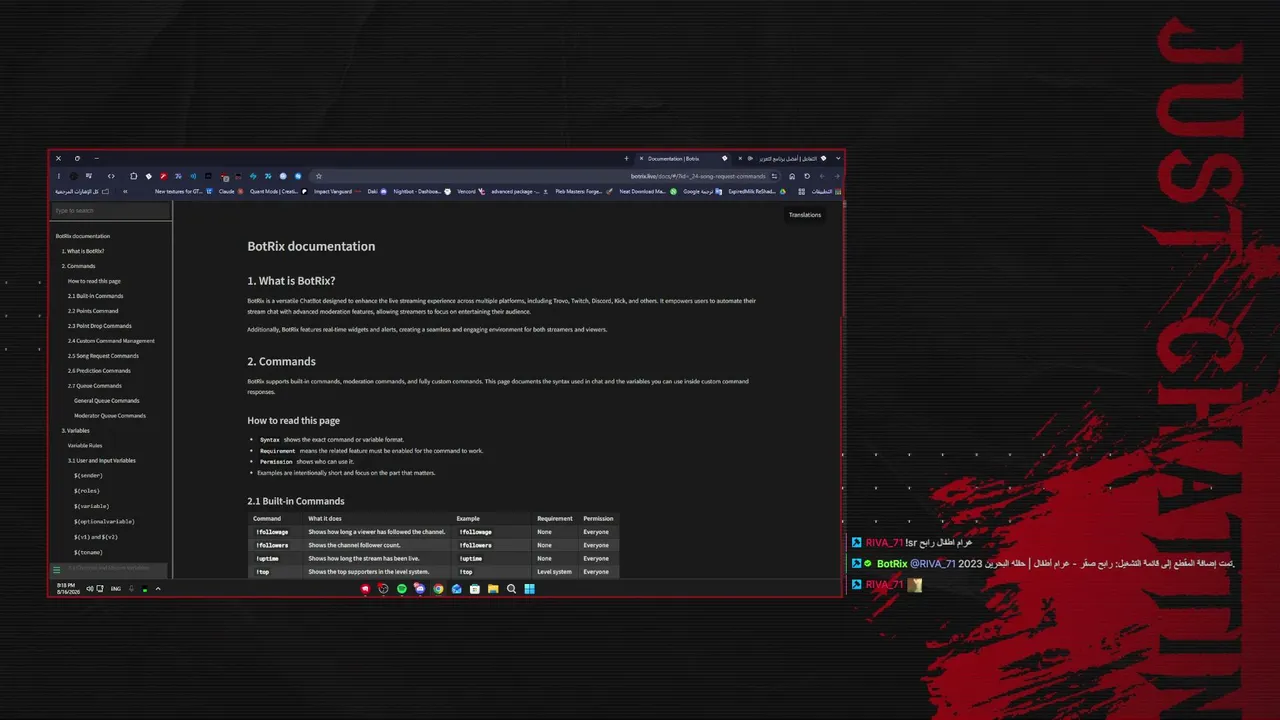
Task: Open the Windows Start button
Action: coord(530,589)
